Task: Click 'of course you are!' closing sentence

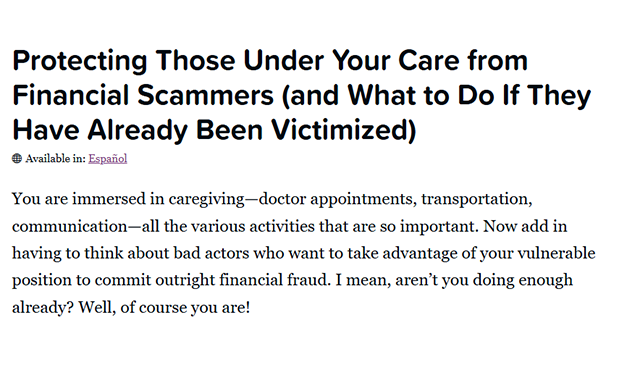Action: [185, 307]
